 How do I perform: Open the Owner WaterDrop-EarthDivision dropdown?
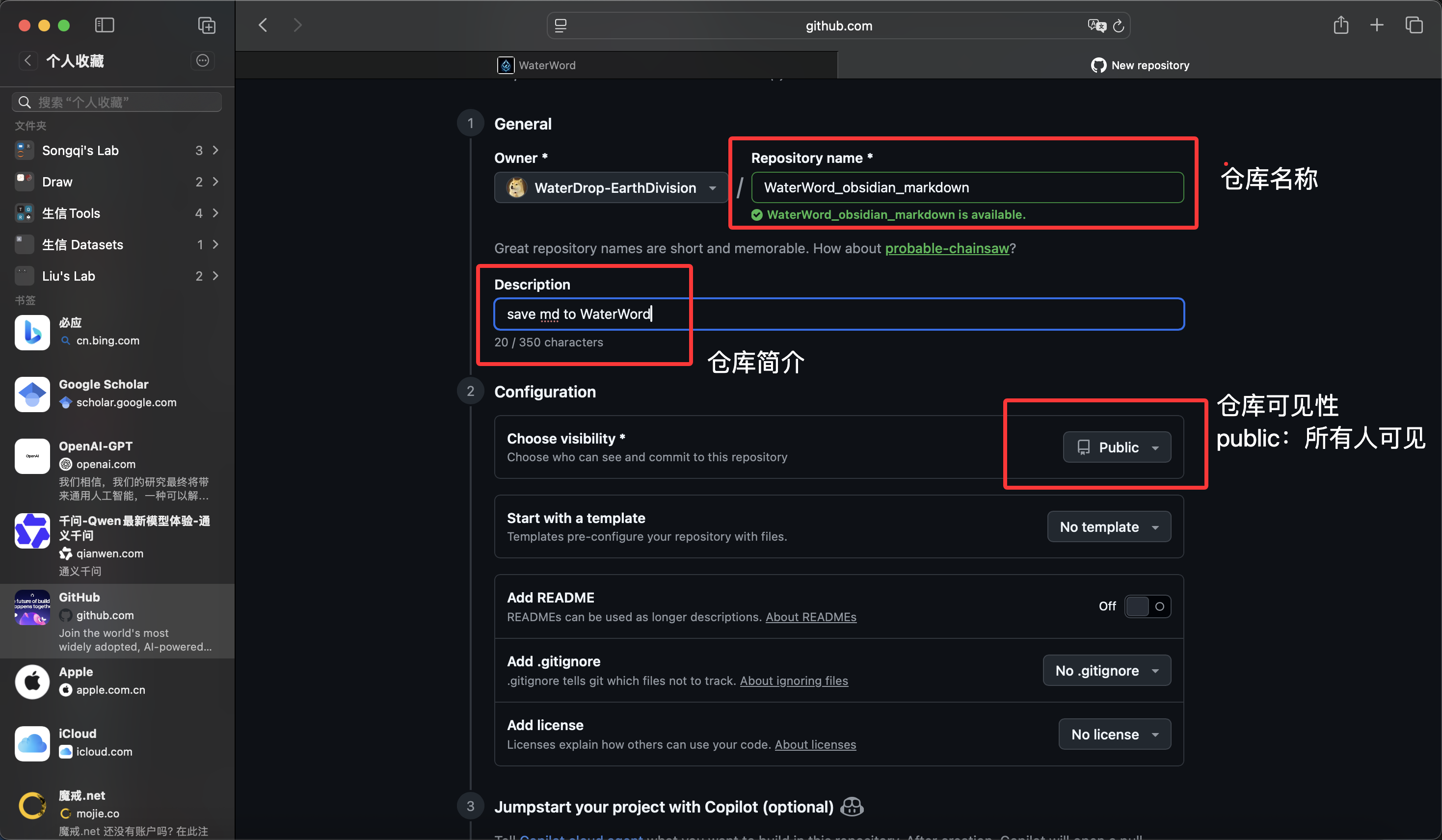611,188
